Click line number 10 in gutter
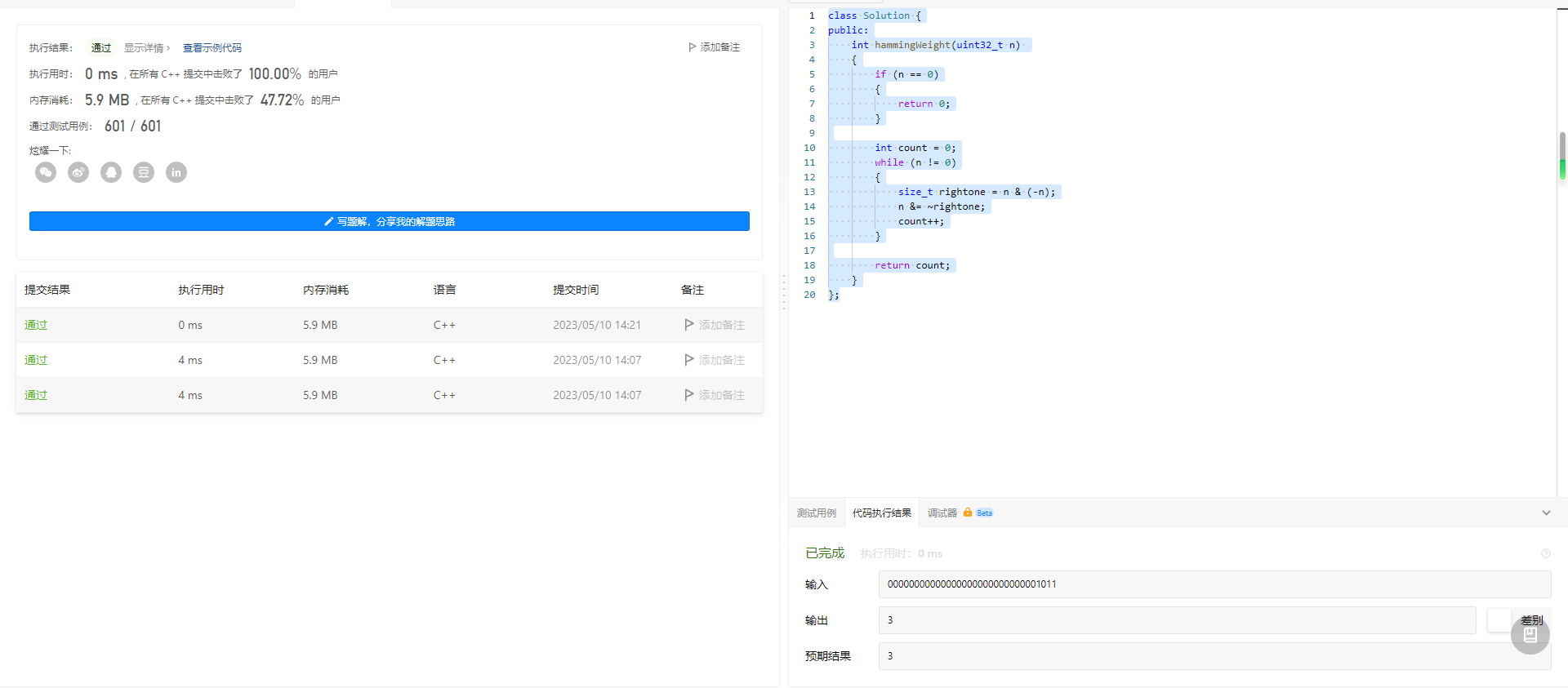This screenshot has height=688, width=1568. coord(809,148)
